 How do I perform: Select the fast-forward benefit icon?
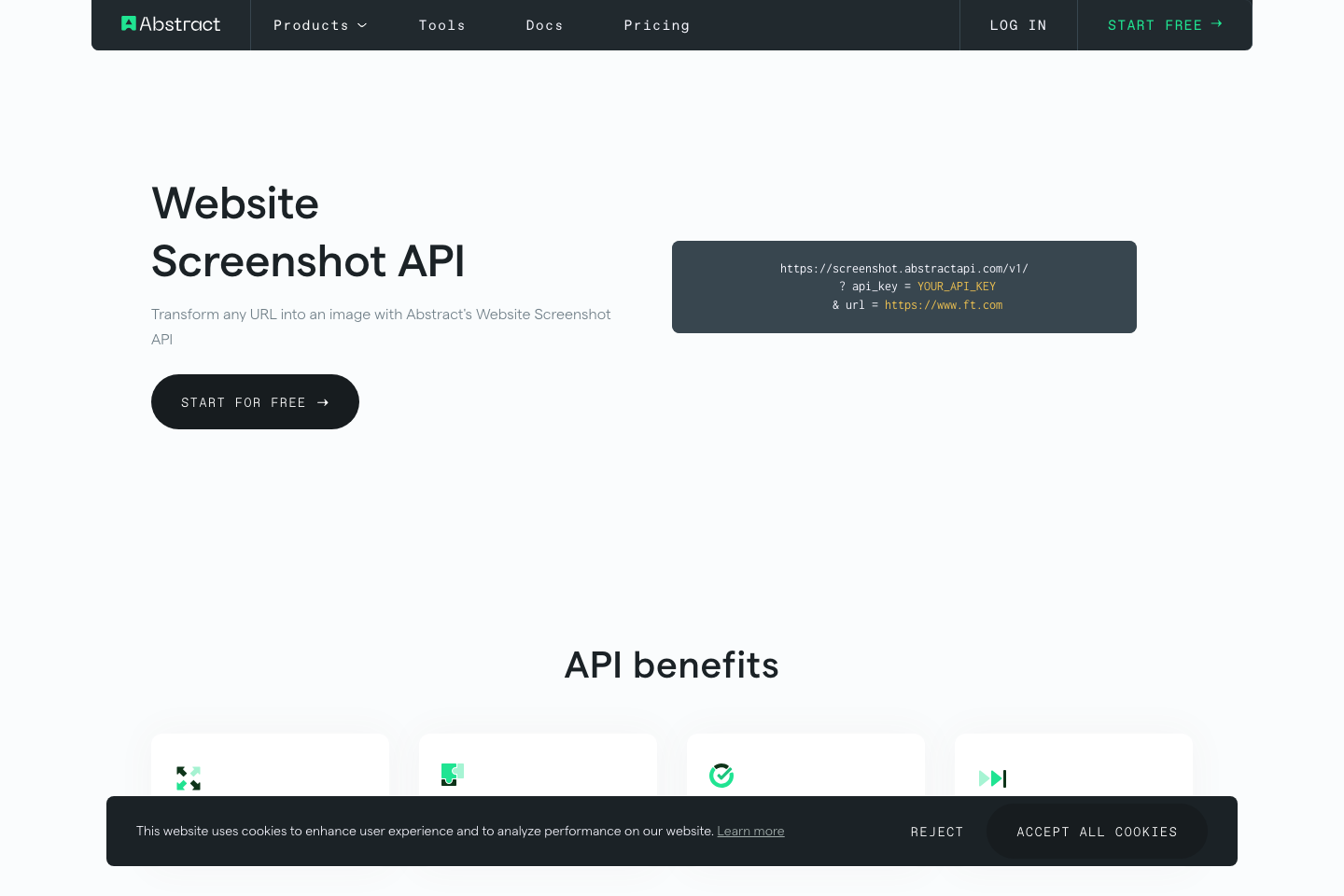point(992,777)
